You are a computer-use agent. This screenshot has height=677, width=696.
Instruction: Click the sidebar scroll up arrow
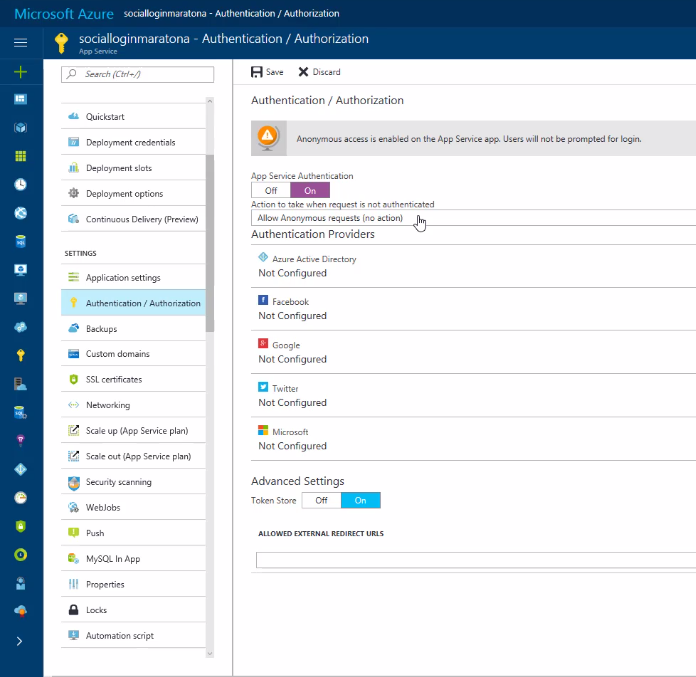tap(210, 101)
